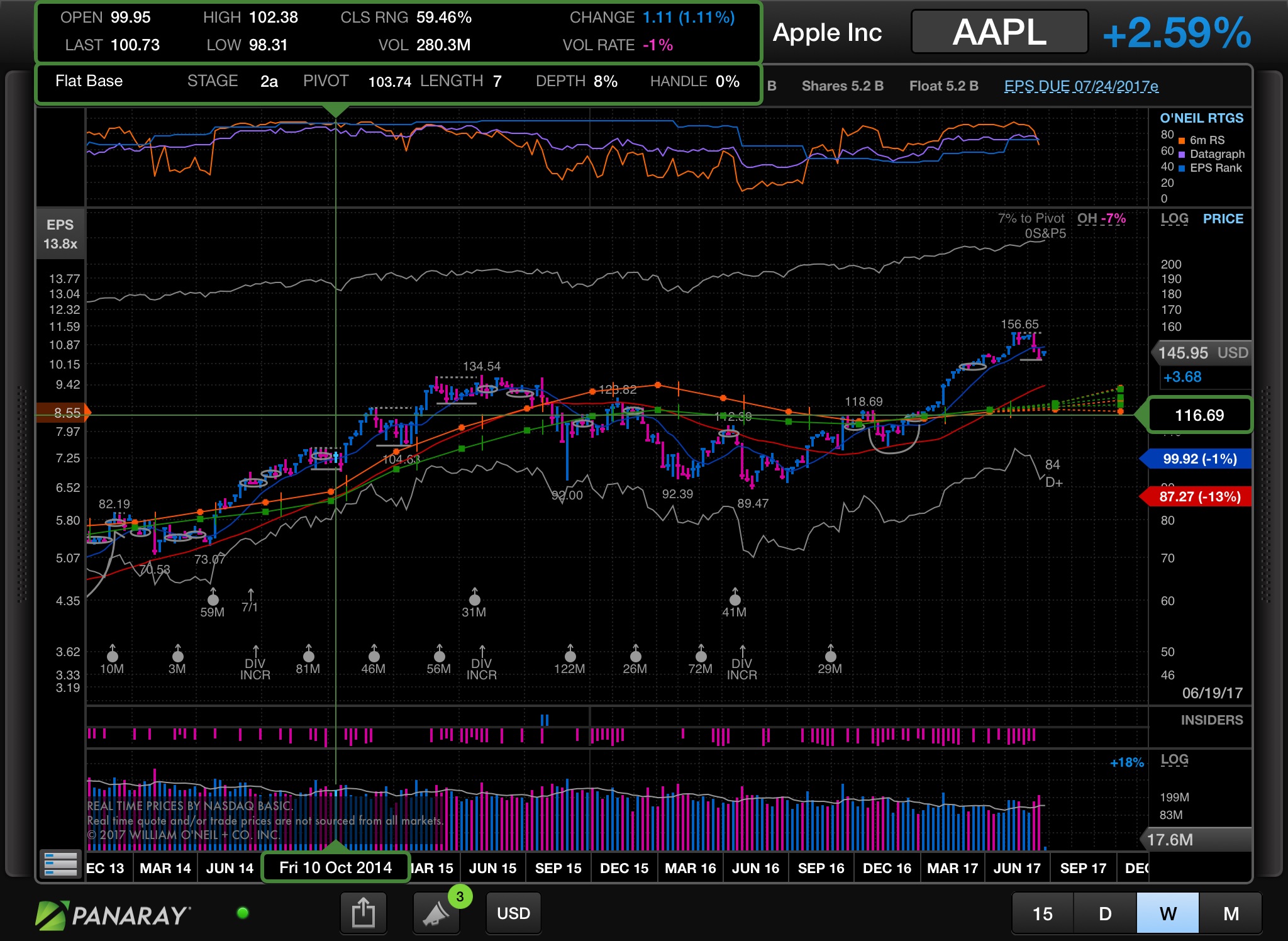Tap the 116.69 crosshair price marker

pyautogui.click(x=1199, y=415)
